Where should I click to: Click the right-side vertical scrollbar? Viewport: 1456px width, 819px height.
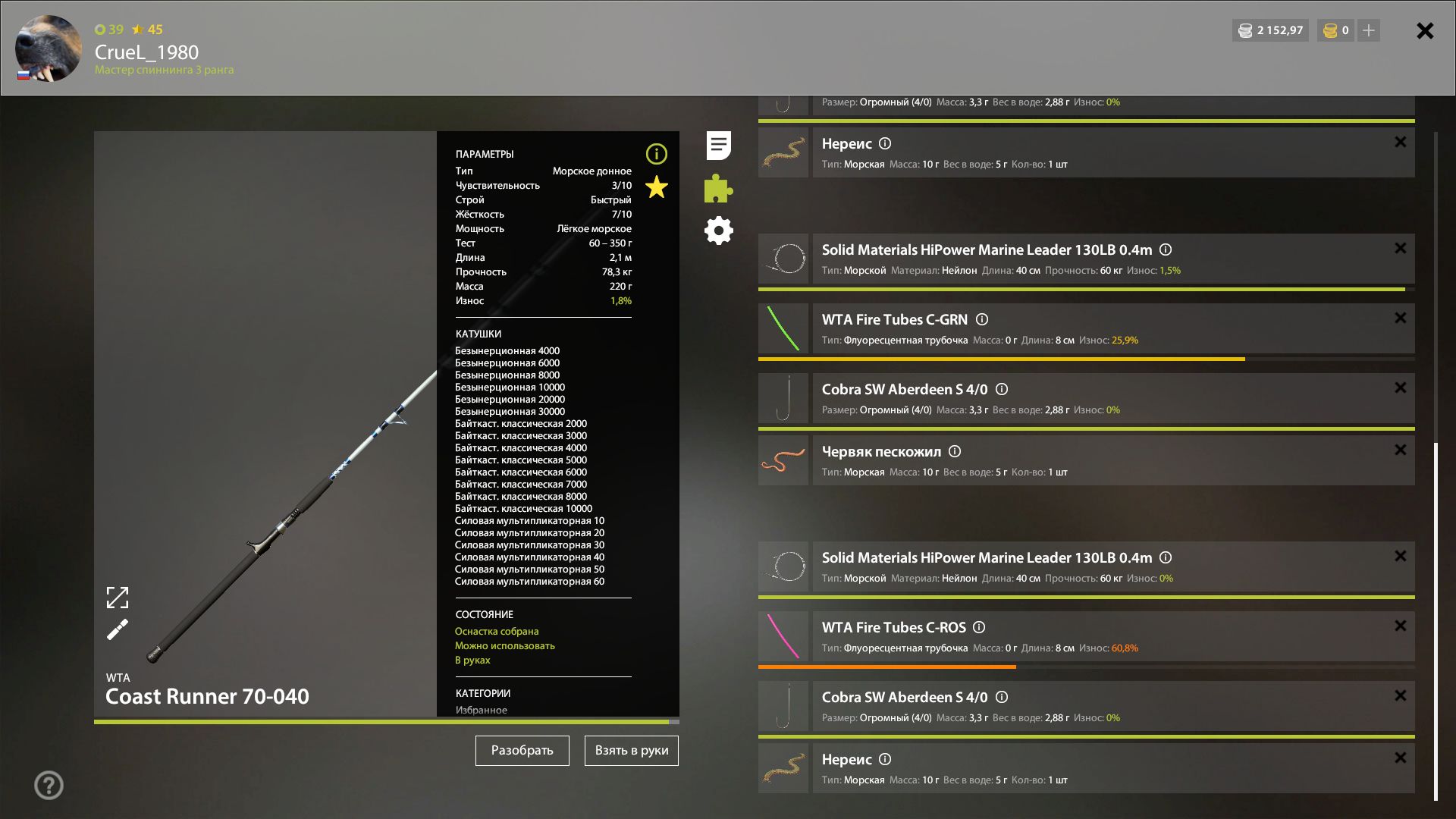point(1436,622)
